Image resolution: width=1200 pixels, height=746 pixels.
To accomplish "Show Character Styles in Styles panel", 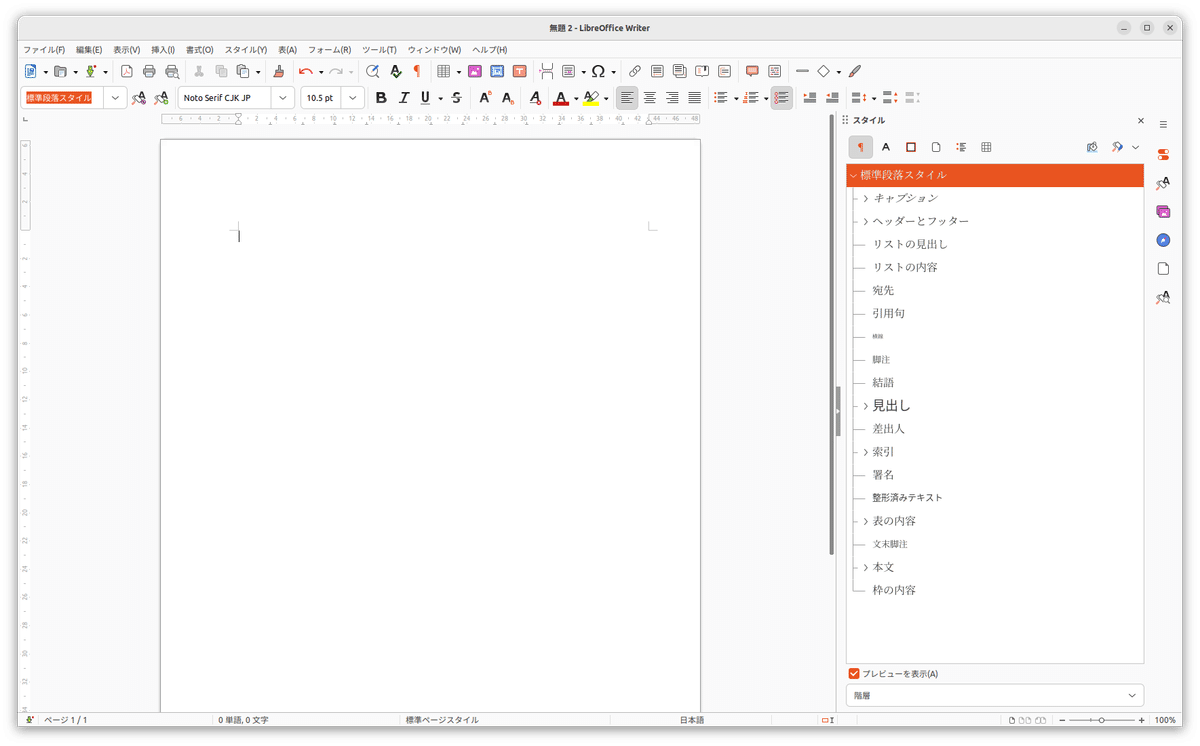I will point(885,147).
